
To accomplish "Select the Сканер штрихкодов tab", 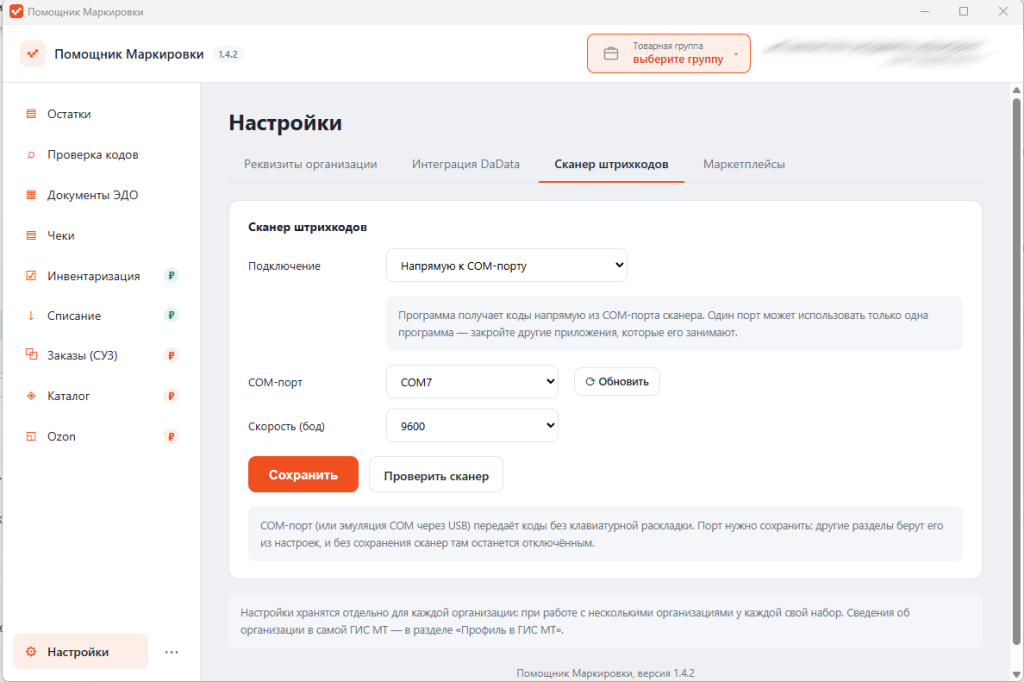I will 611,164.
